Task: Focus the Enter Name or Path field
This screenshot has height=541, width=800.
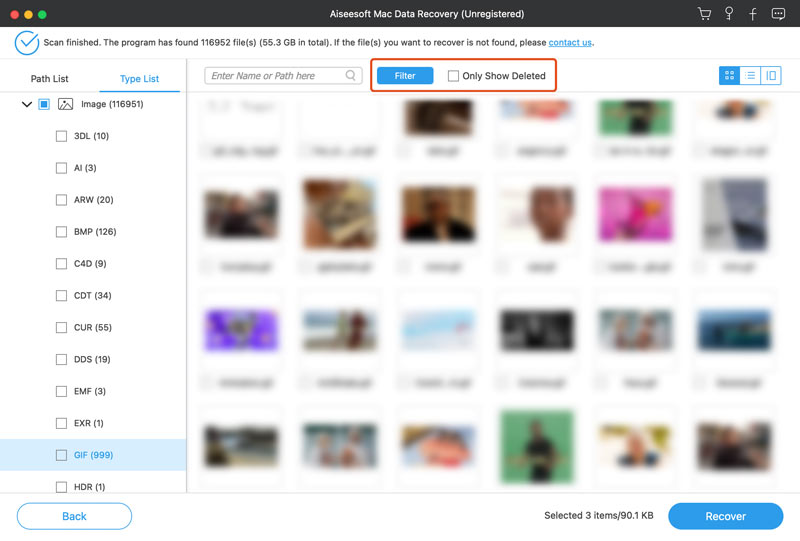Action: (x=276, y=76)
